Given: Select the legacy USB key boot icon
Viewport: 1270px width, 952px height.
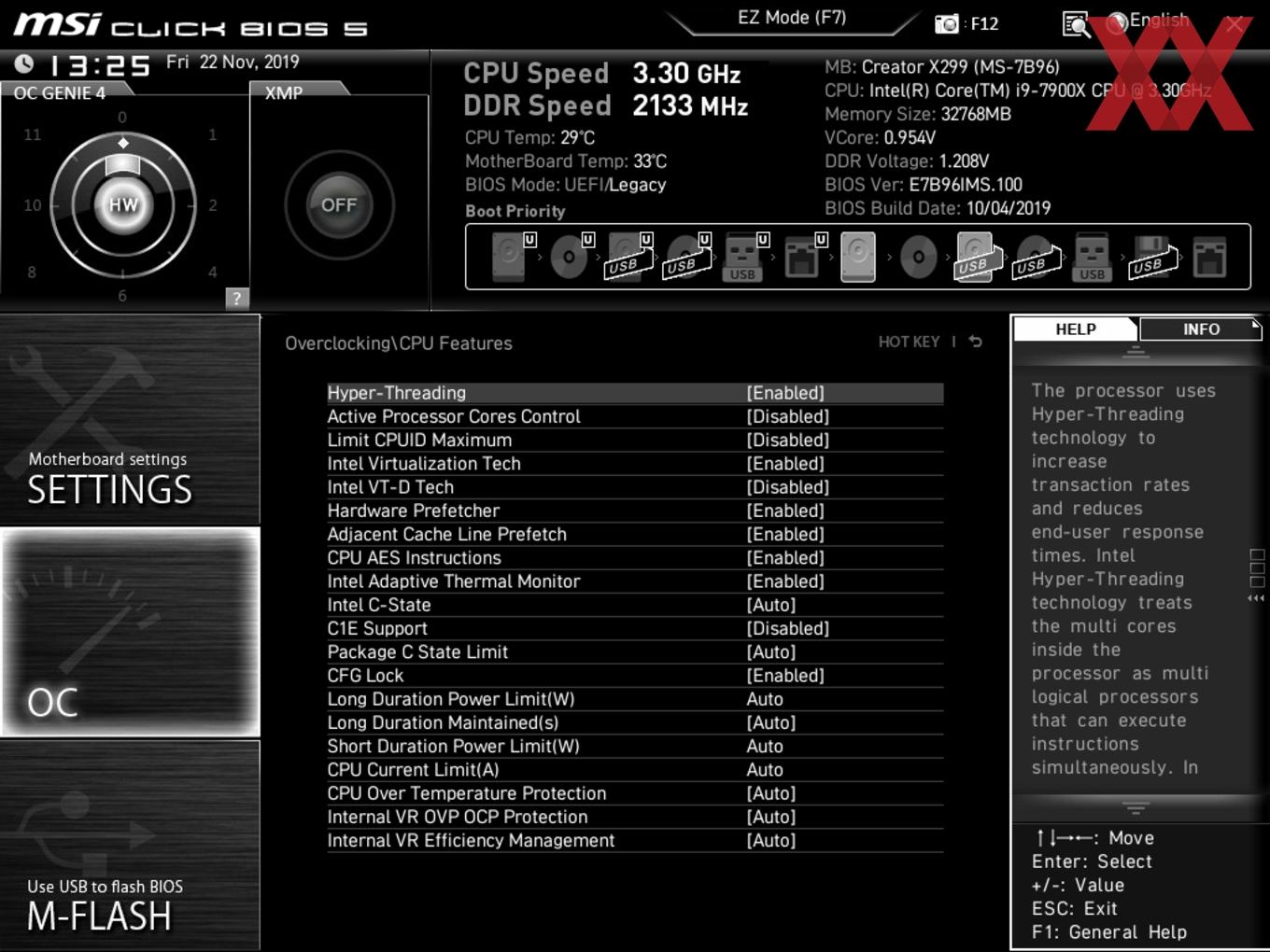Looking at the screenshot, I should pyautogui.click(x=1092, y=257).
